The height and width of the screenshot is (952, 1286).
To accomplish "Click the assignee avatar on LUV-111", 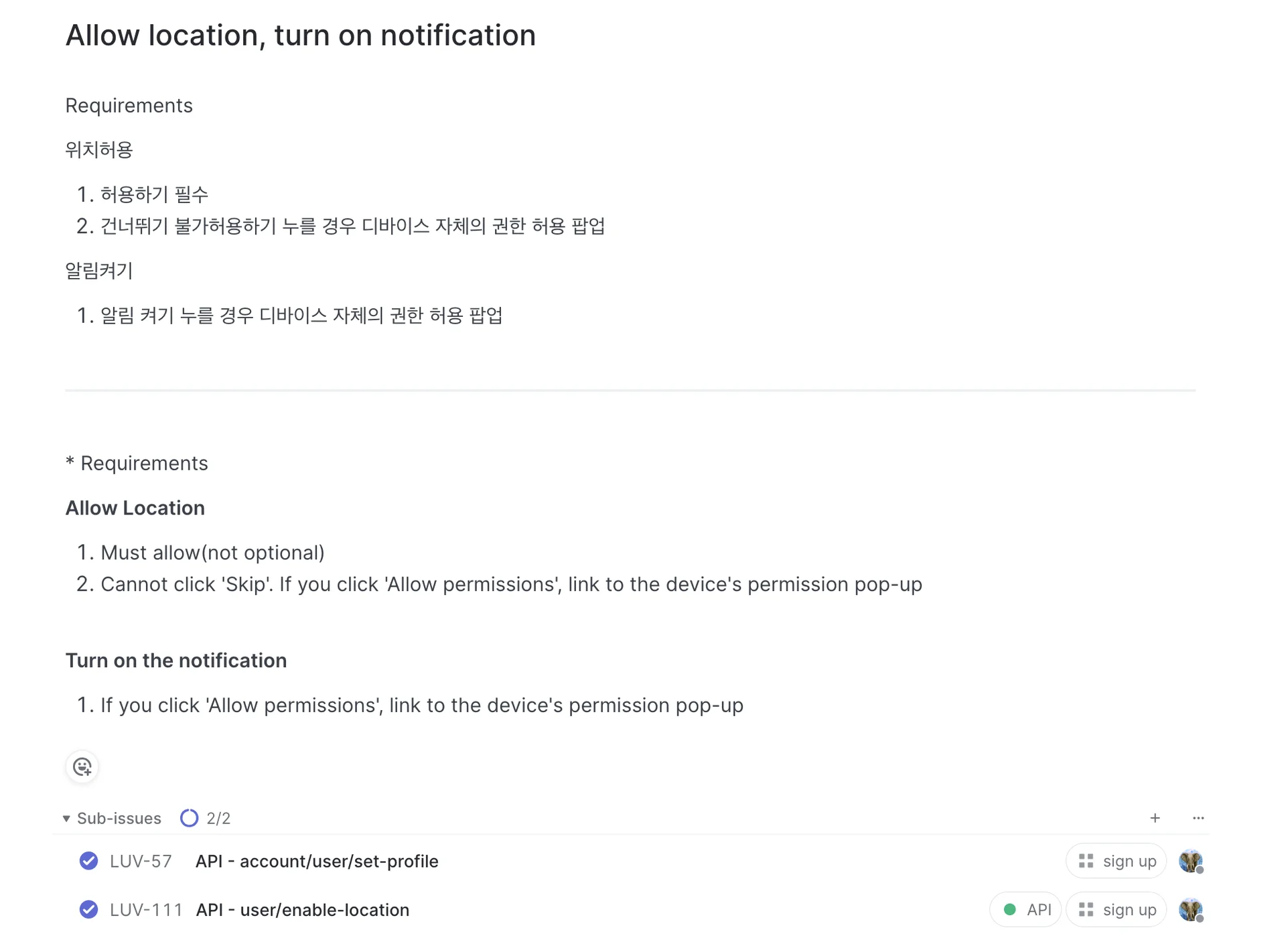I will pos(1190,910).
